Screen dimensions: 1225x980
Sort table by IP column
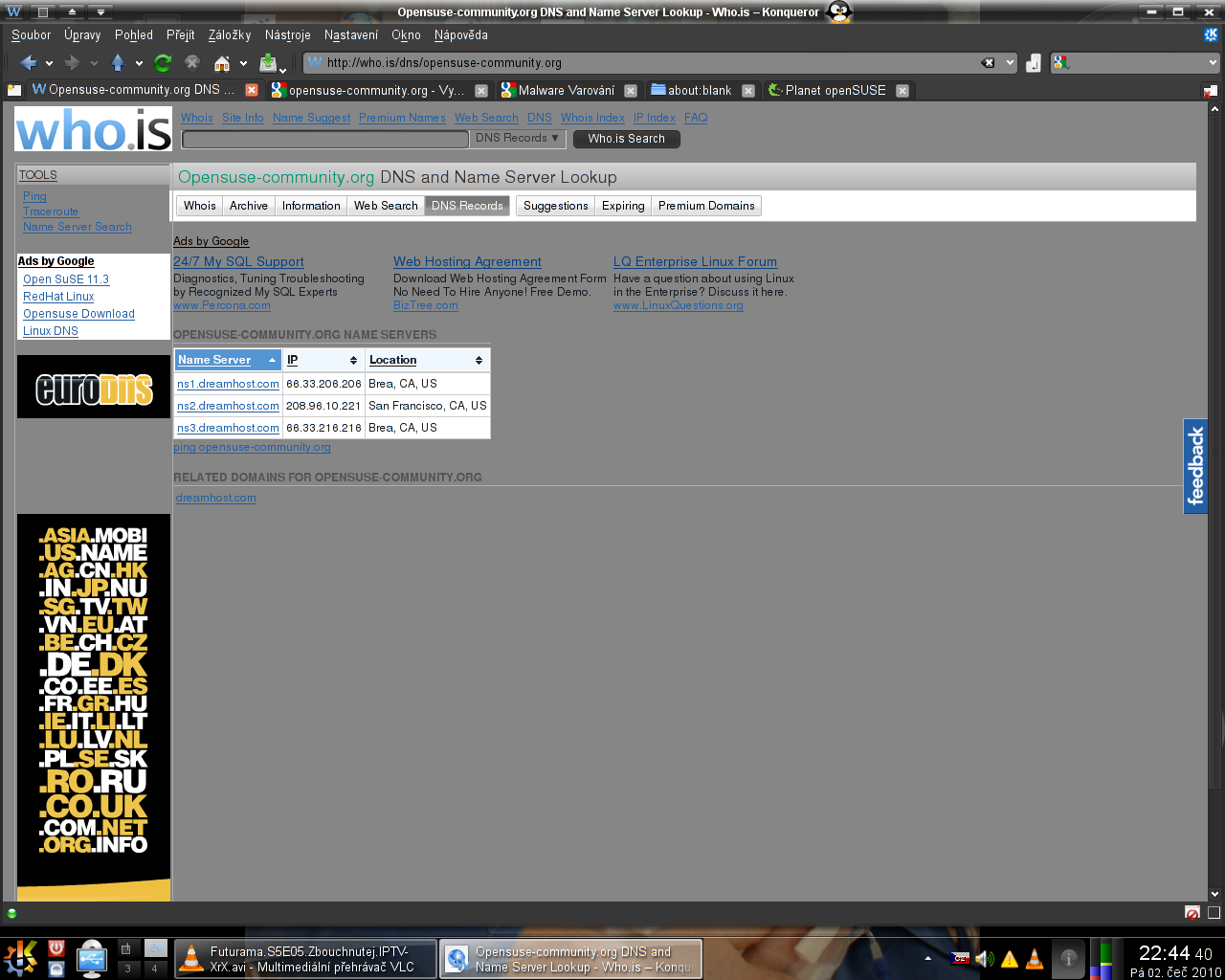click(x=323, y=360)
